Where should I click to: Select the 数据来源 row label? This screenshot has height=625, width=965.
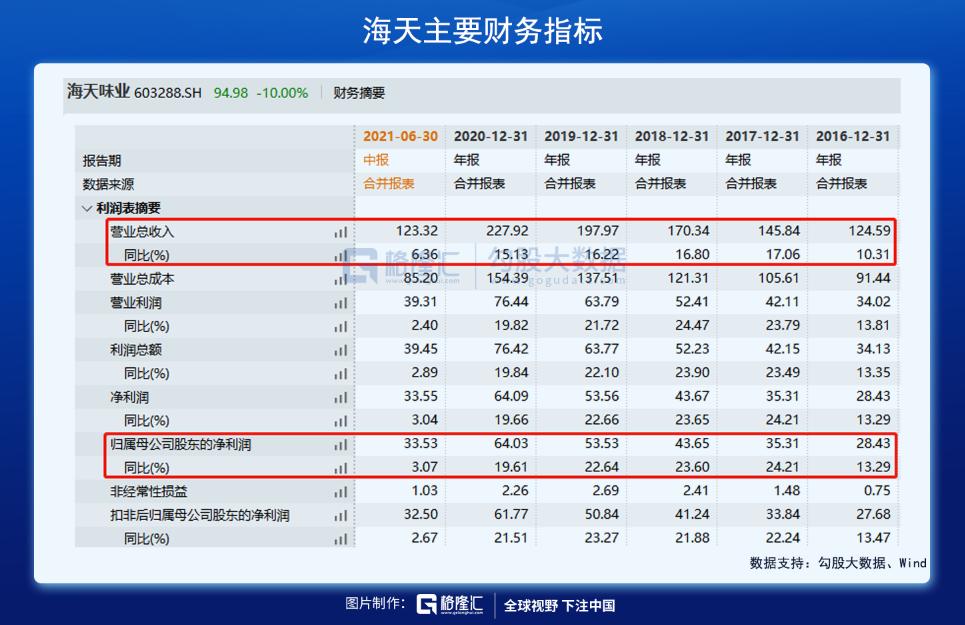[108, 184]
